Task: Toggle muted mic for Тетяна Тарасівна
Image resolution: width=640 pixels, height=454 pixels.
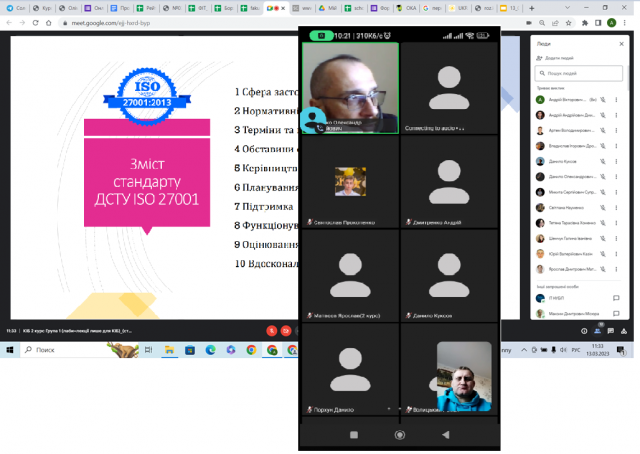Action: pos(603,223)
